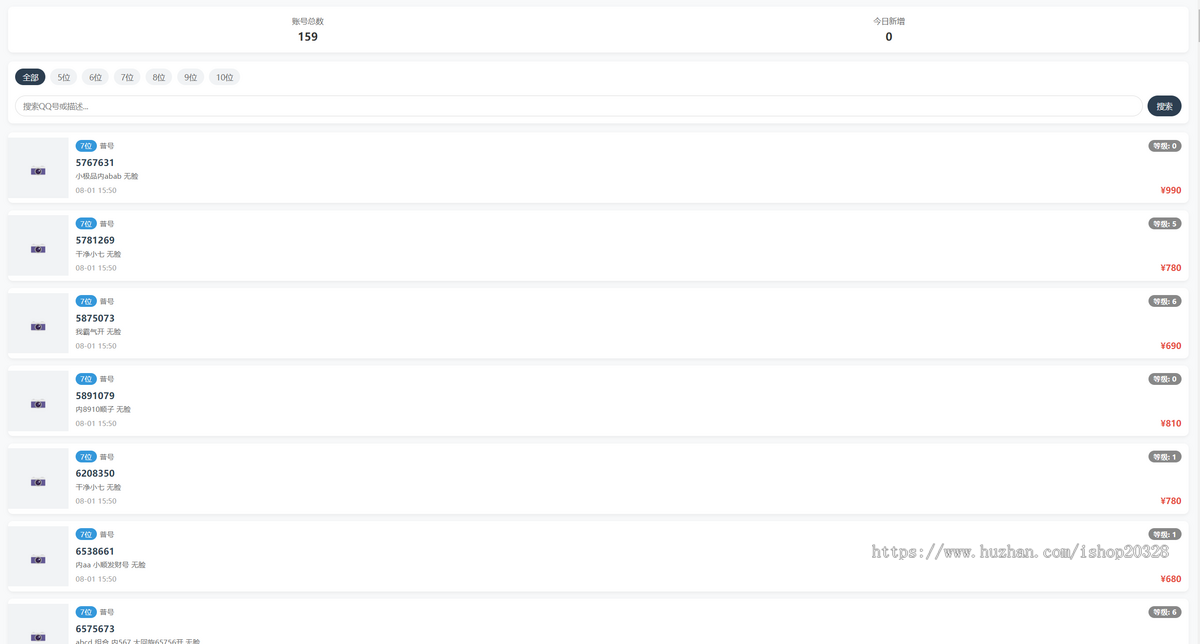The height and width of the screenshot is (644, 1200).
Task: Click the 等级: 6 badge on 5875073
Action: [1165, 301]
